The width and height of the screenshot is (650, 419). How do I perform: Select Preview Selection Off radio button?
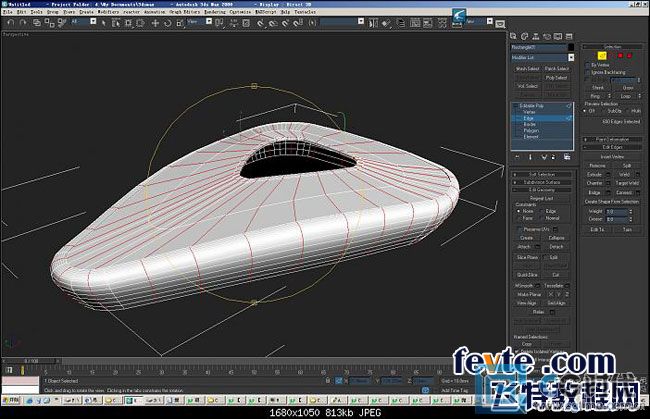[x=585, y=111]
